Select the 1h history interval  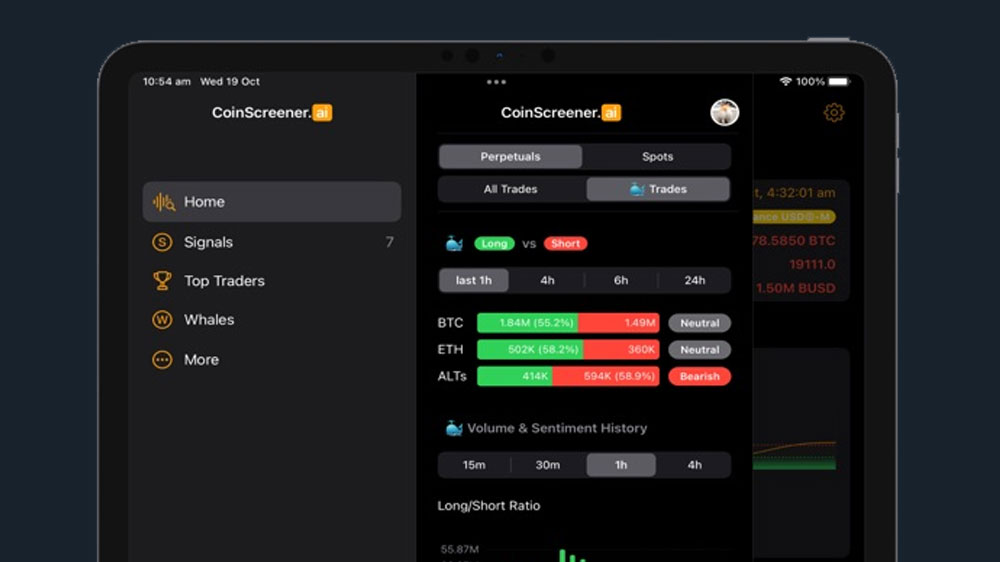coord(621,465)
